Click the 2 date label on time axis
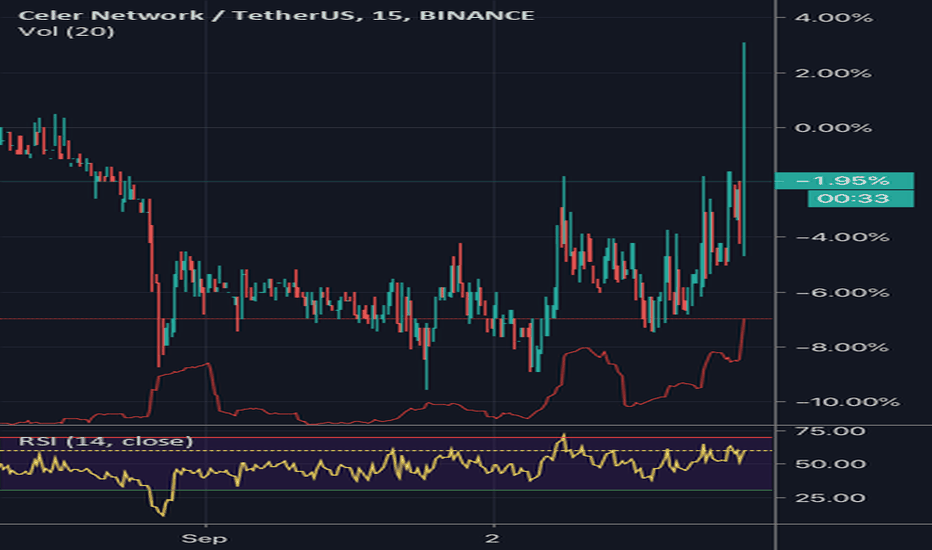 coord(492,539)
